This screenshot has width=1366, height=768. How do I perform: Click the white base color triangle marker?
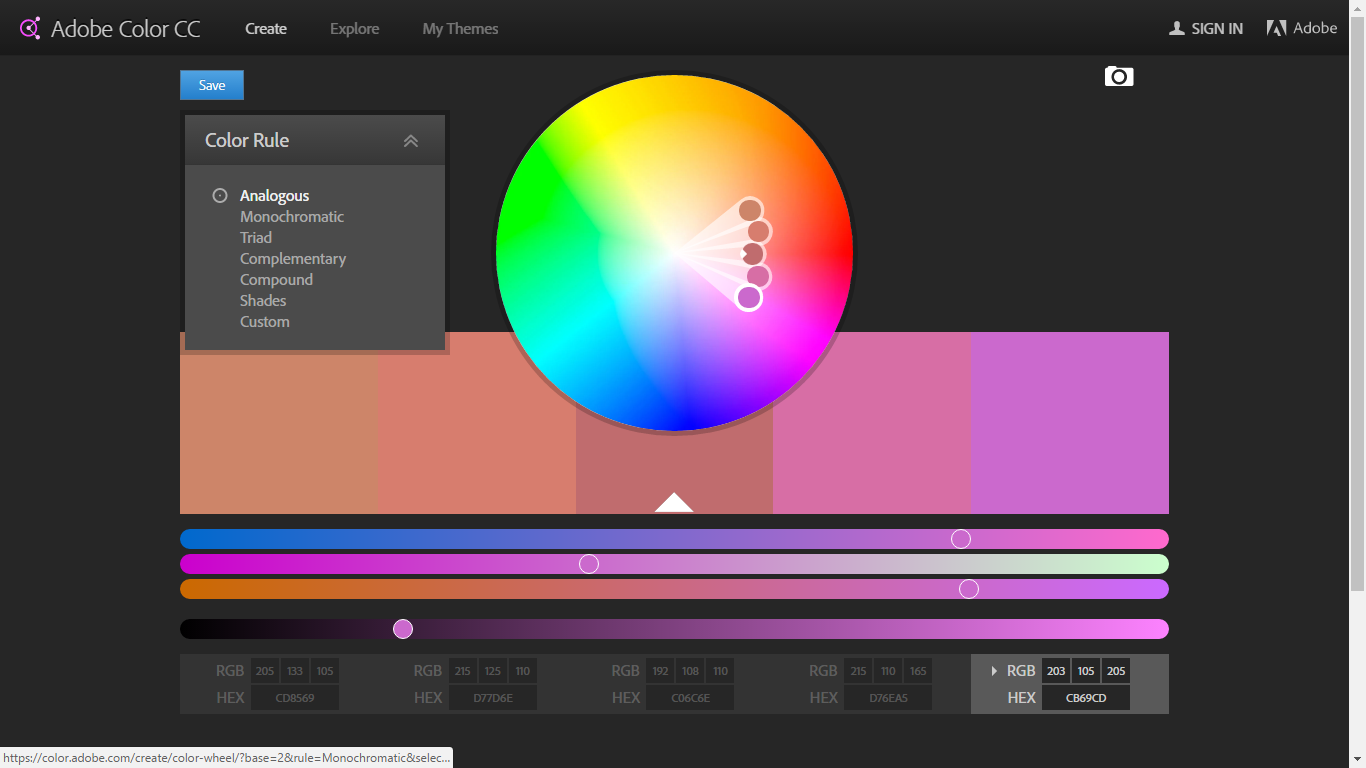[x=674, y=503]
